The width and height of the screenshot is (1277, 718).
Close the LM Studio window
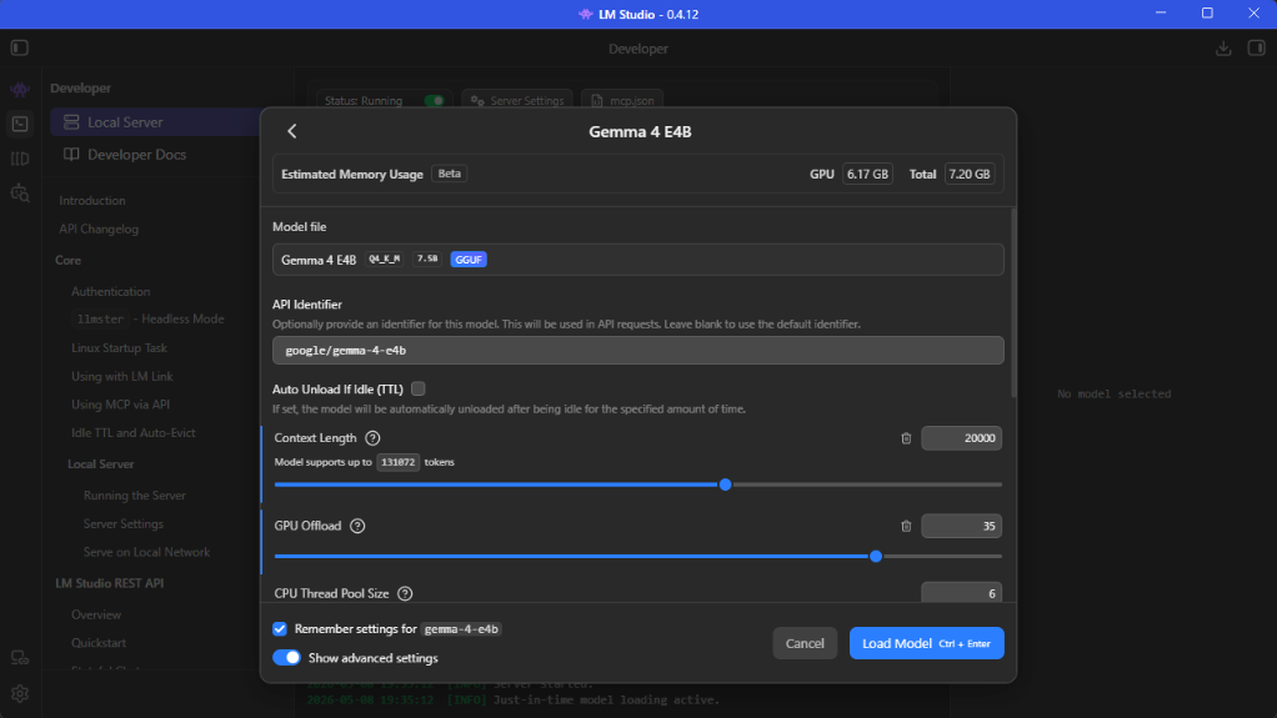tap(1254, 13)
